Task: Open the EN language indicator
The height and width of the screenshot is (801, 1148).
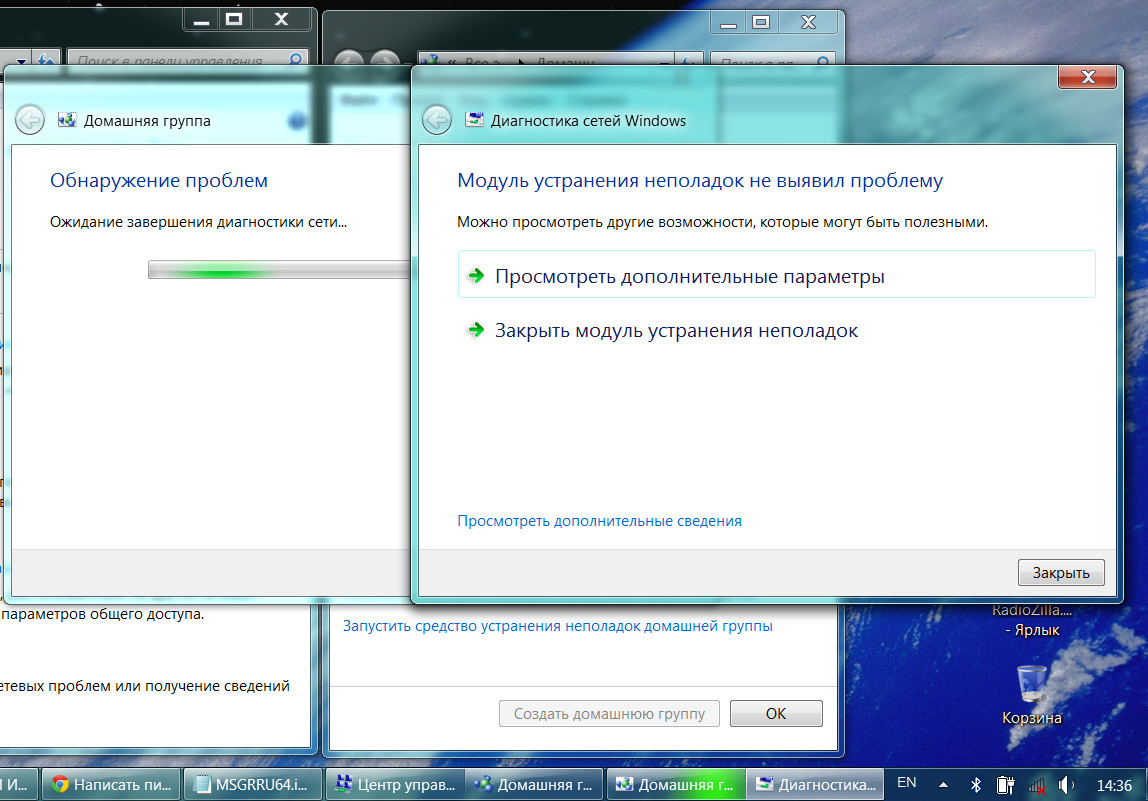Action: (x=907, y=783)
